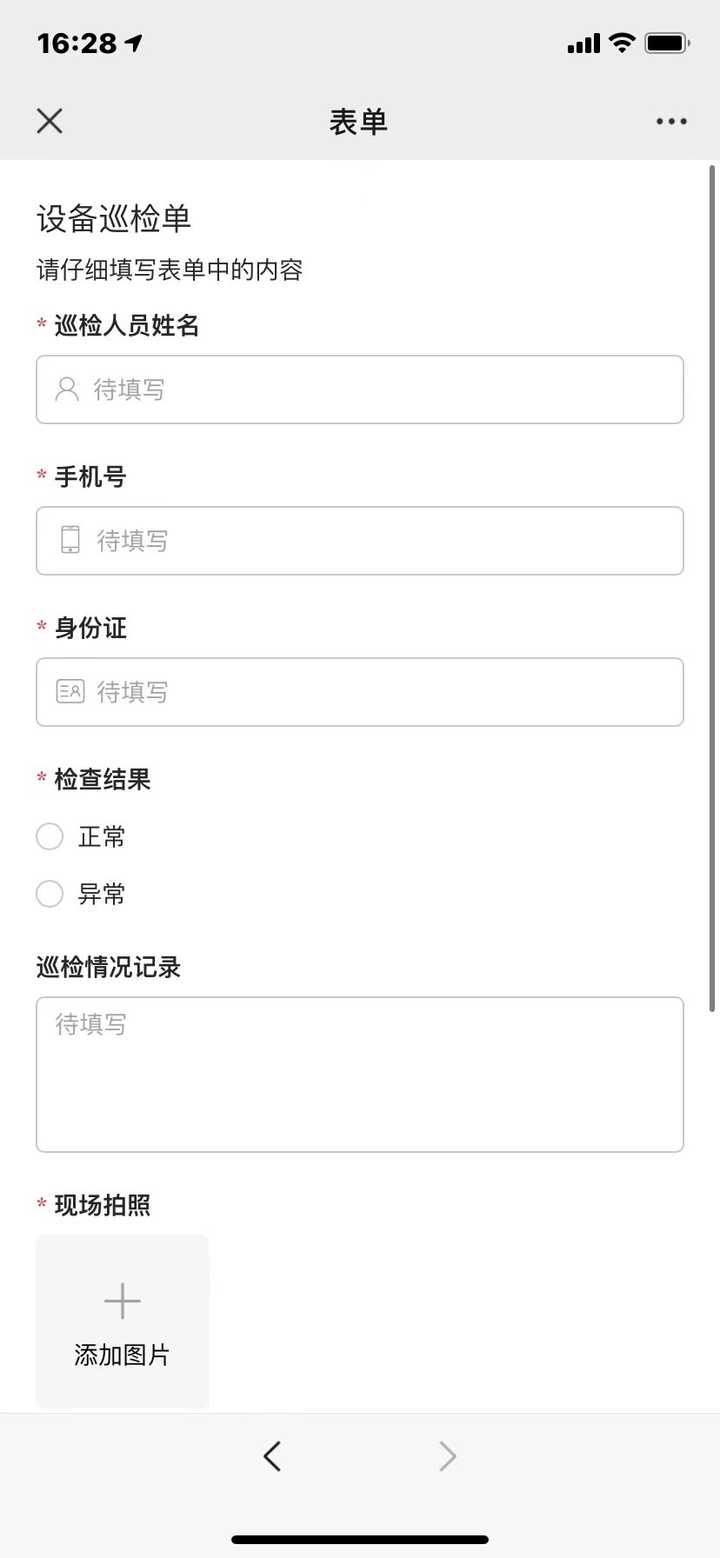Tap the phone icon in 手机号 field

70,540
